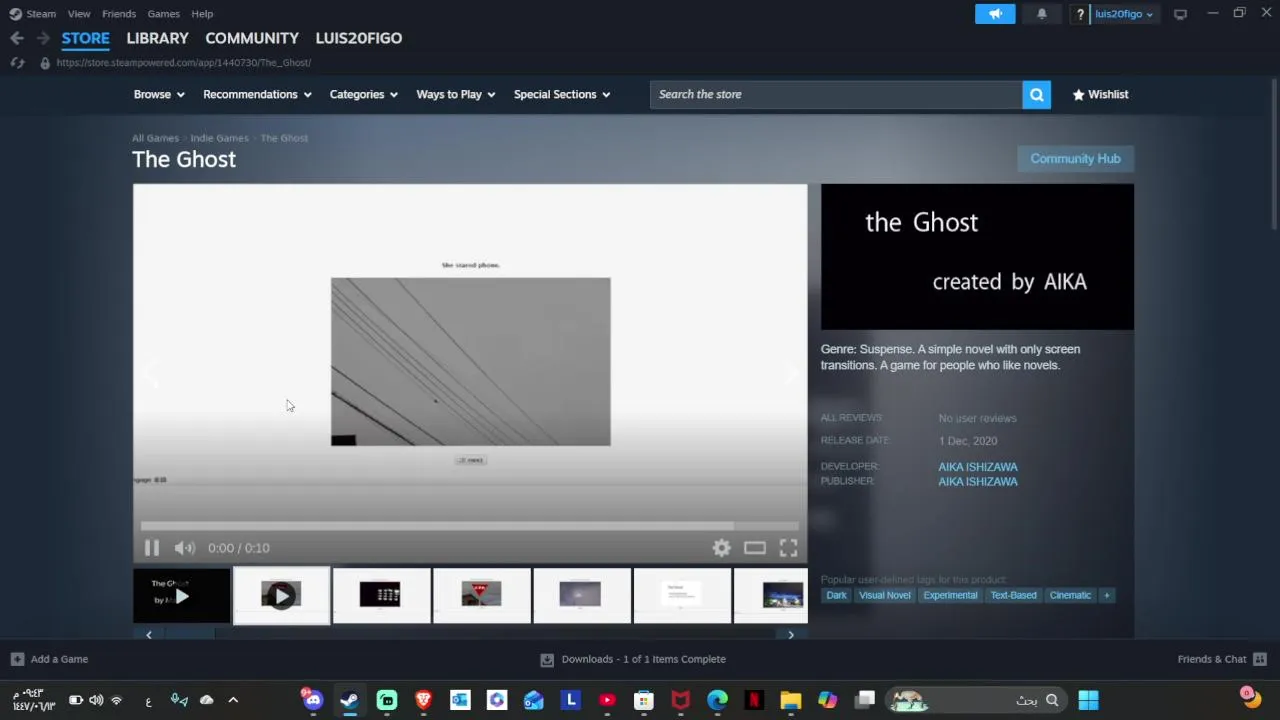Image resolution: width=1280 pixels, height=720 pixels.
Task: Click the AIKA ISHIZAWA publisher link
Action: (x=978, y=482)
